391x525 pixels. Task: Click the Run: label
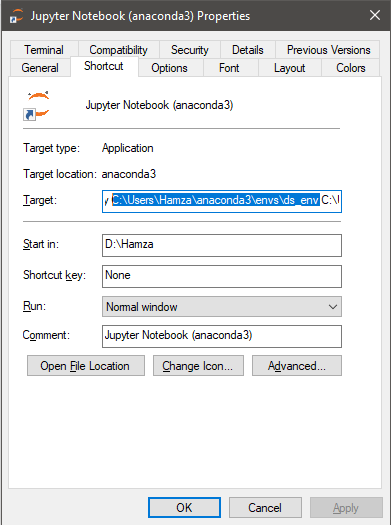(x=34, y=306)
